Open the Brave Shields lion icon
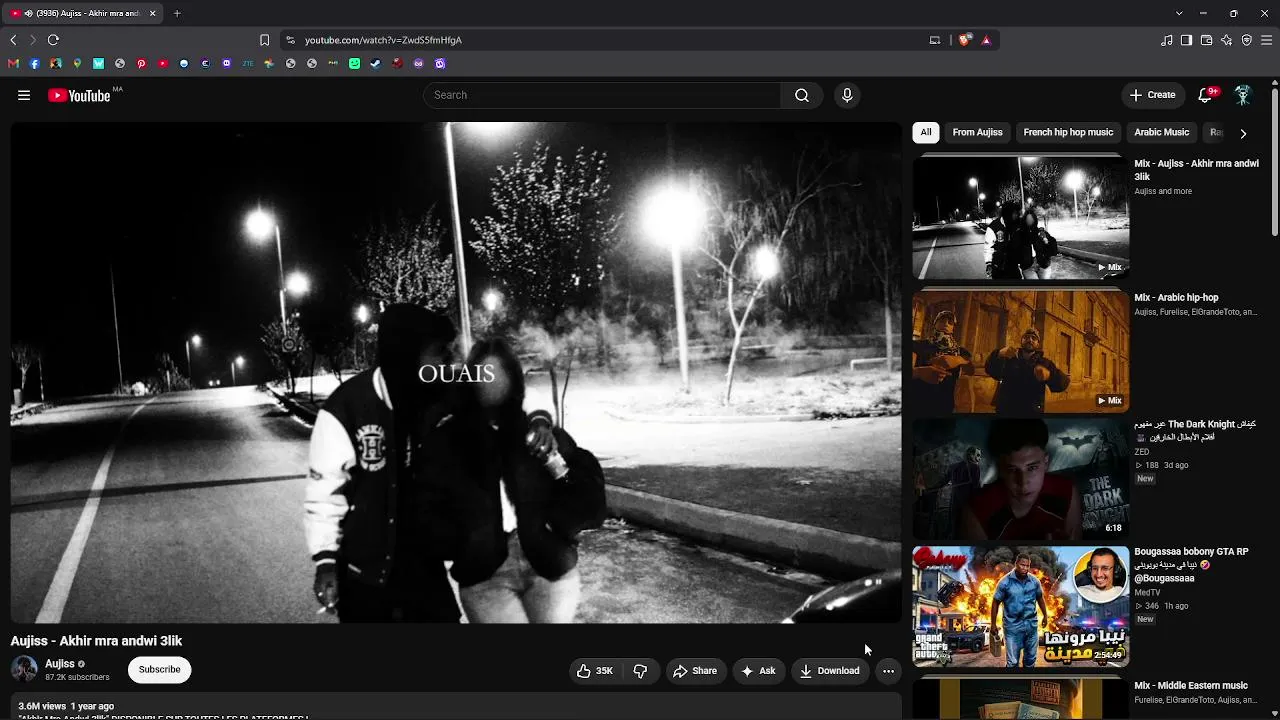This screenshot has width=1280, height=720. 965,40
